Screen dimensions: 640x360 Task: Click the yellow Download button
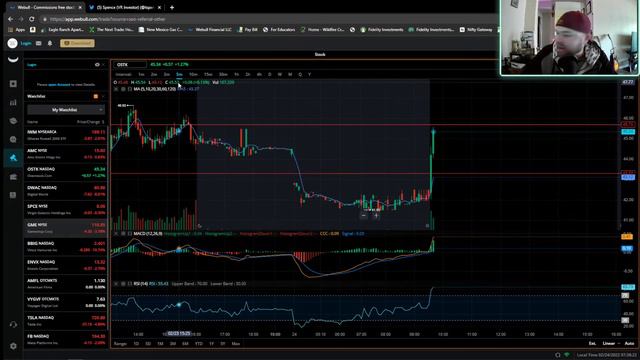coord(77,43)
